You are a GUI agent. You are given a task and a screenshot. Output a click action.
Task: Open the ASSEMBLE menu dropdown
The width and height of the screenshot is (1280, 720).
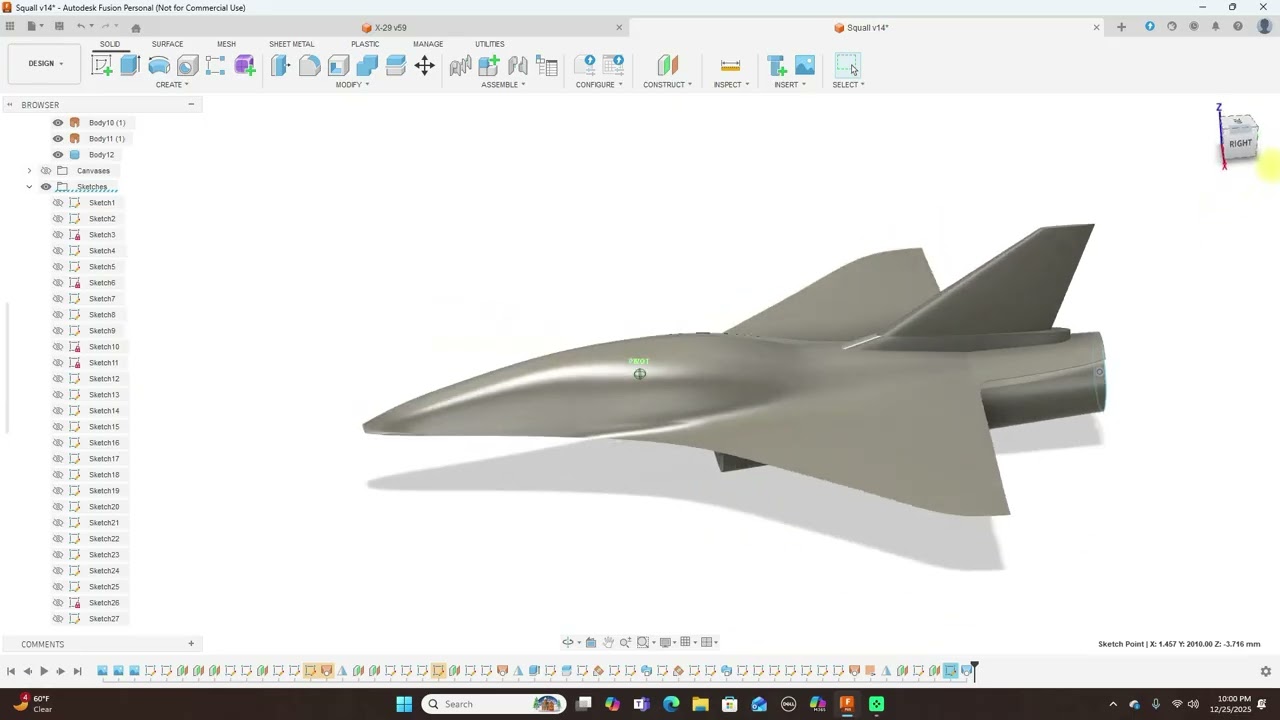tap(503, 85)
